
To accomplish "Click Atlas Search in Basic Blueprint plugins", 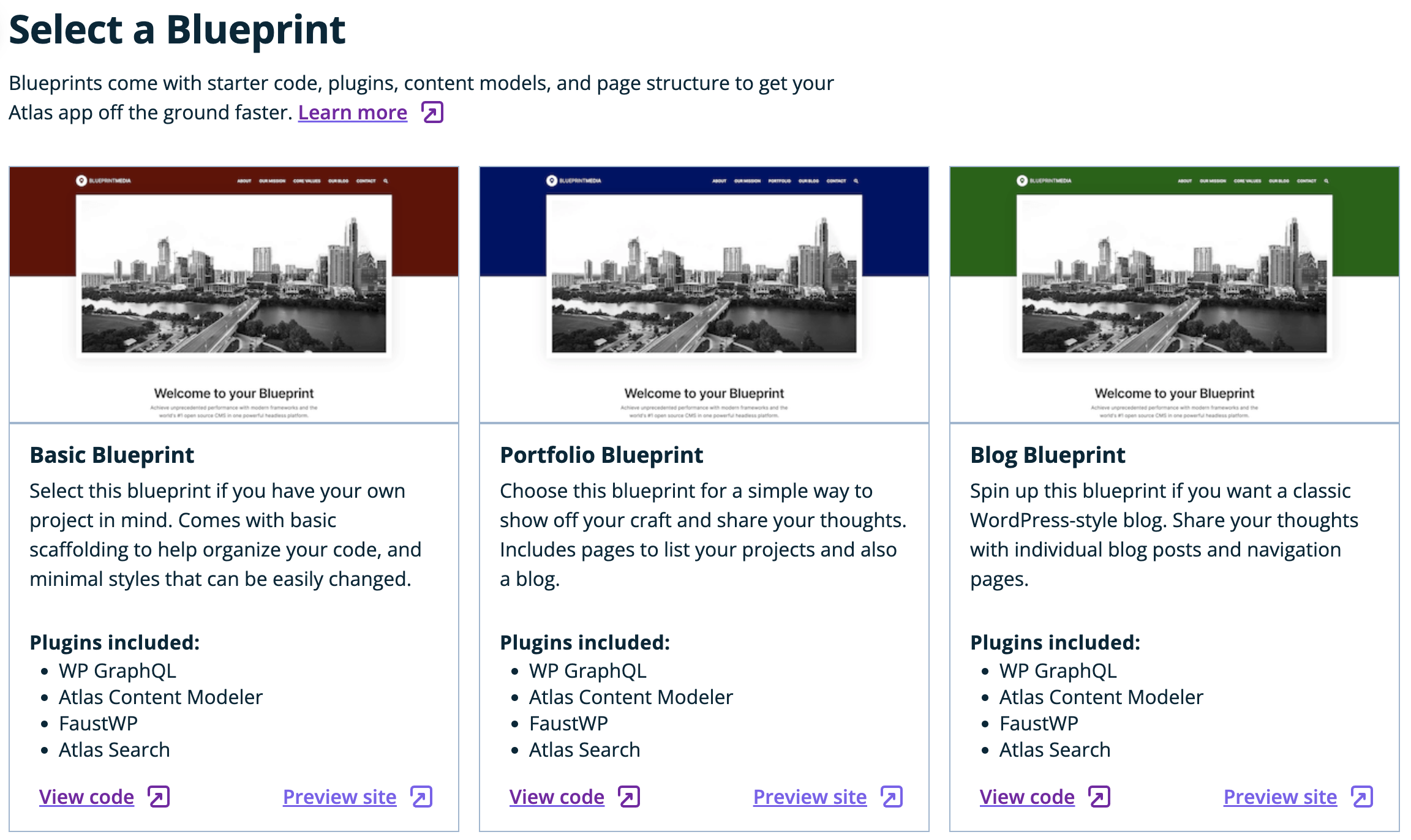I will [114, 750].
